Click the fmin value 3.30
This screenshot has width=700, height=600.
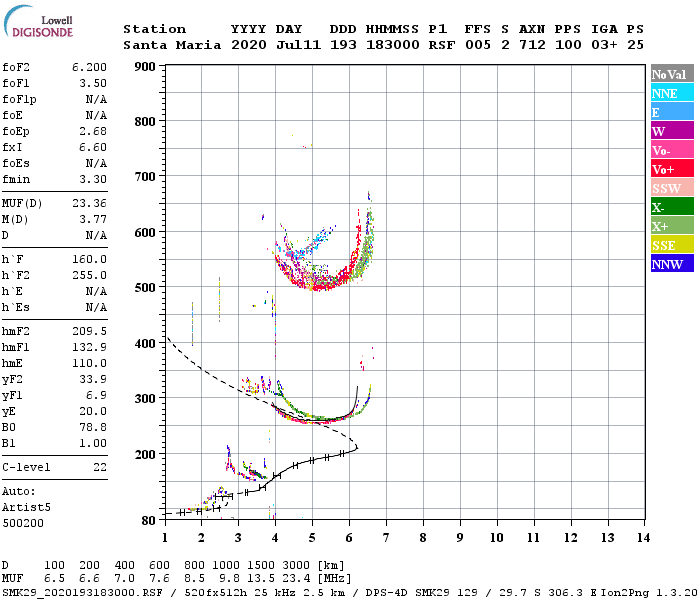[93, 179]
